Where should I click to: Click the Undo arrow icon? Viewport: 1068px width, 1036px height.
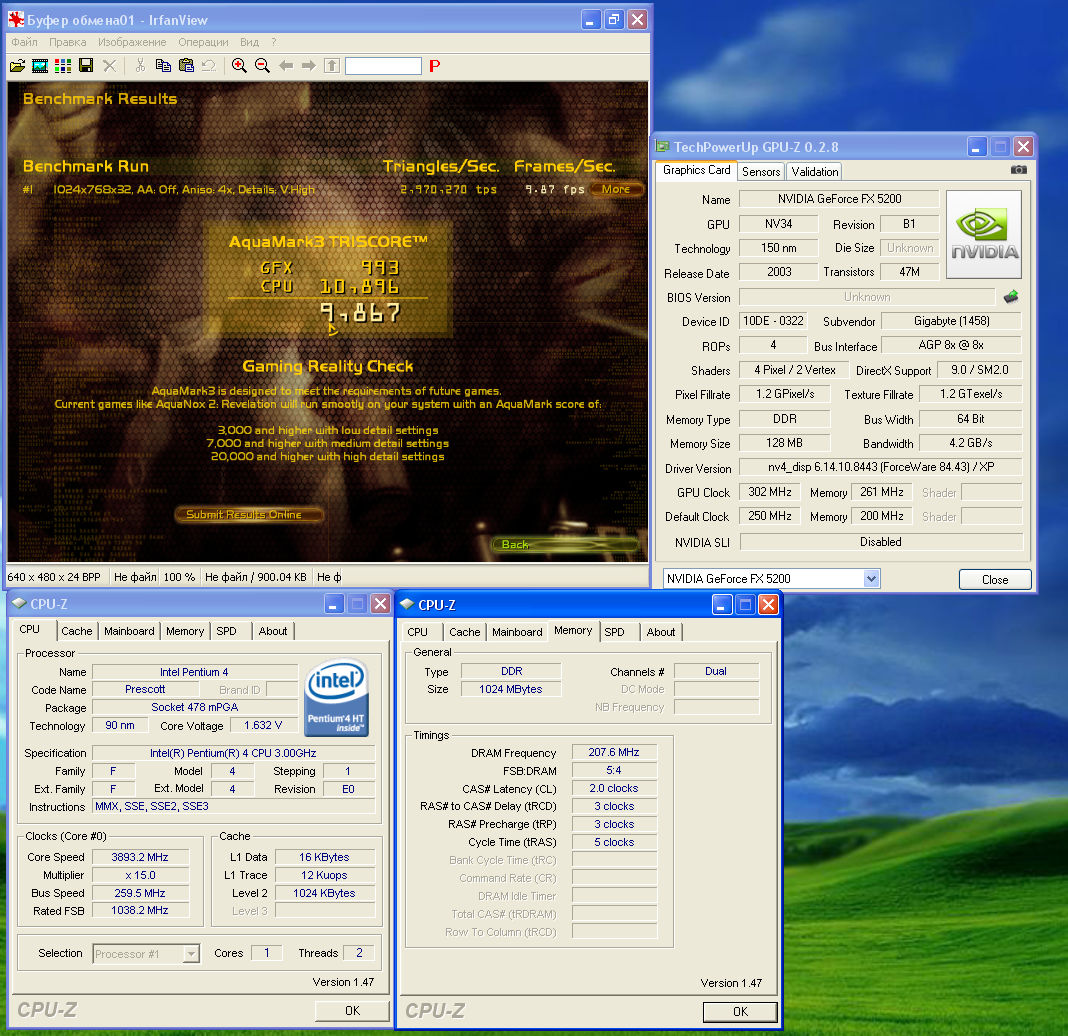click(x=208, y=65)
